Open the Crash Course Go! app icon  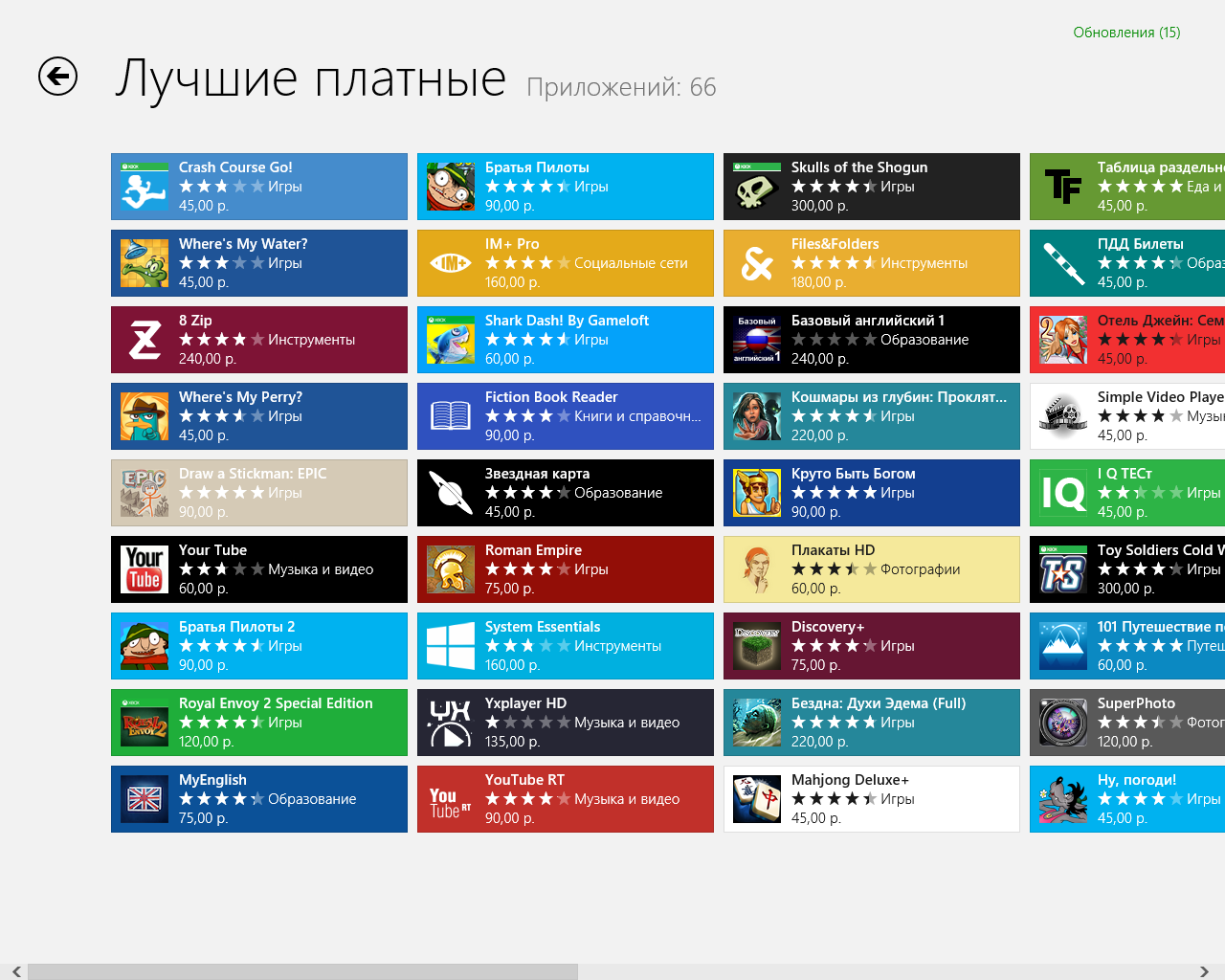145,187
